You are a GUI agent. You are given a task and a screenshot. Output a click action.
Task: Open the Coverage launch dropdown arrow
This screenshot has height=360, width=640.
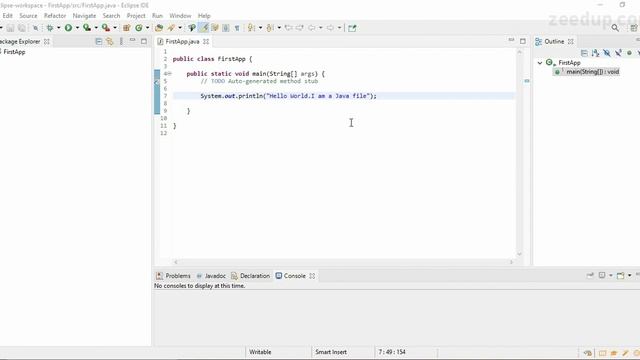tap(96, 28)
